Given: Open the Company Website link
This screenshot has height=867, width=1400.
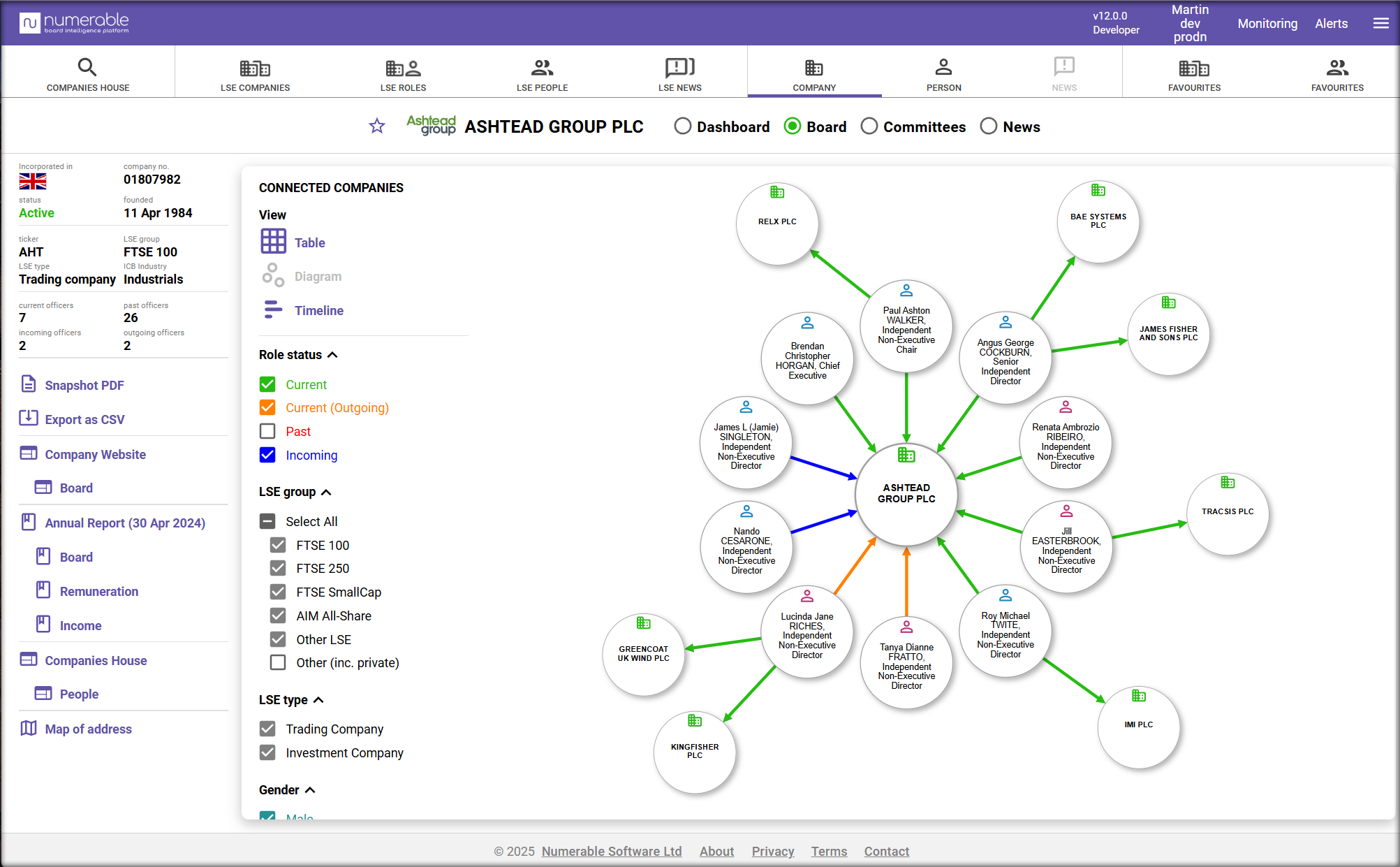Looking at the screenshot, I should [x=95, y=454].
